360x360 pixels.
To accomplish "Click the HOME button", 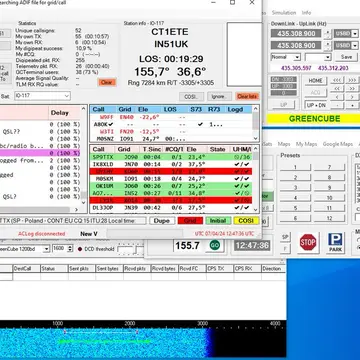I will point(315,81).
